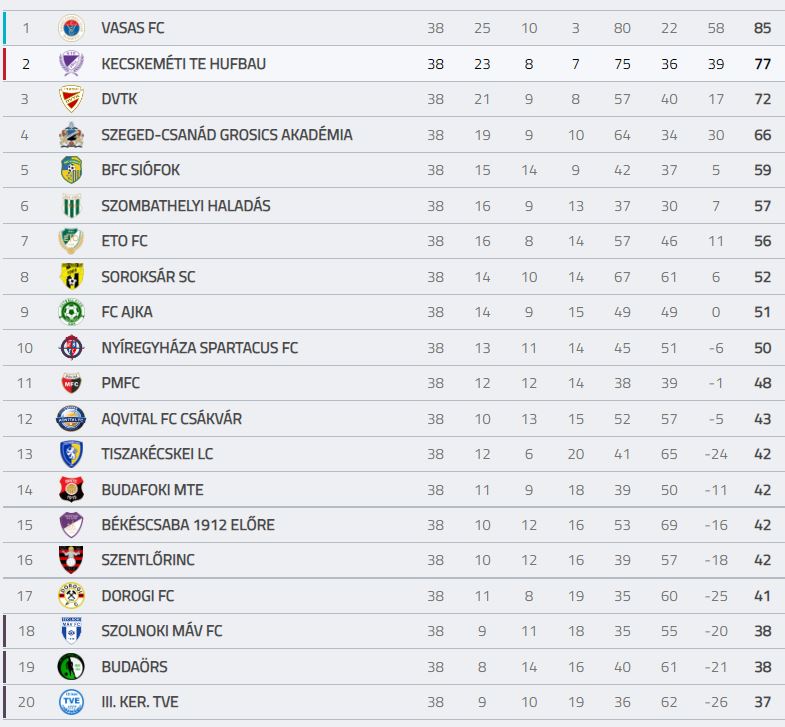Open the Budafoki MTE team link
Viewport: 785px width, 727px height.
(x=152, y=490)
